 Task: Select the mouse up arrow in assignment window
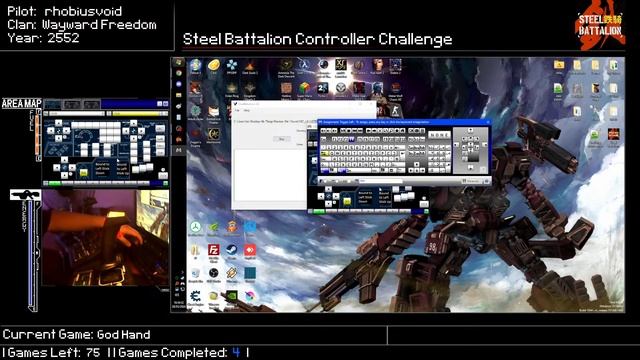(x=470, y=130)
